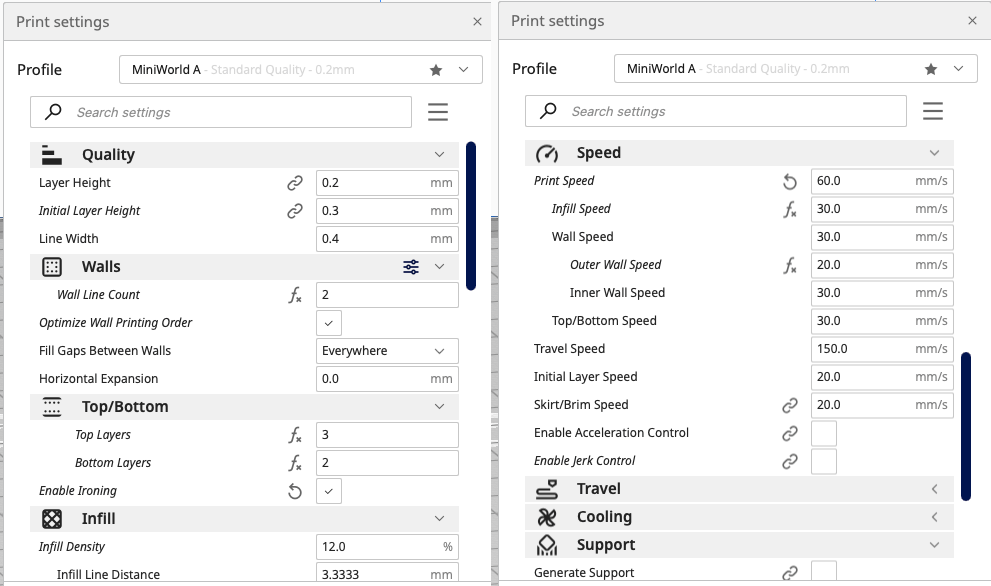Open Walls section visibility settings sliders icon
Screen dimensions: 991x586
[x=411, y=267]
